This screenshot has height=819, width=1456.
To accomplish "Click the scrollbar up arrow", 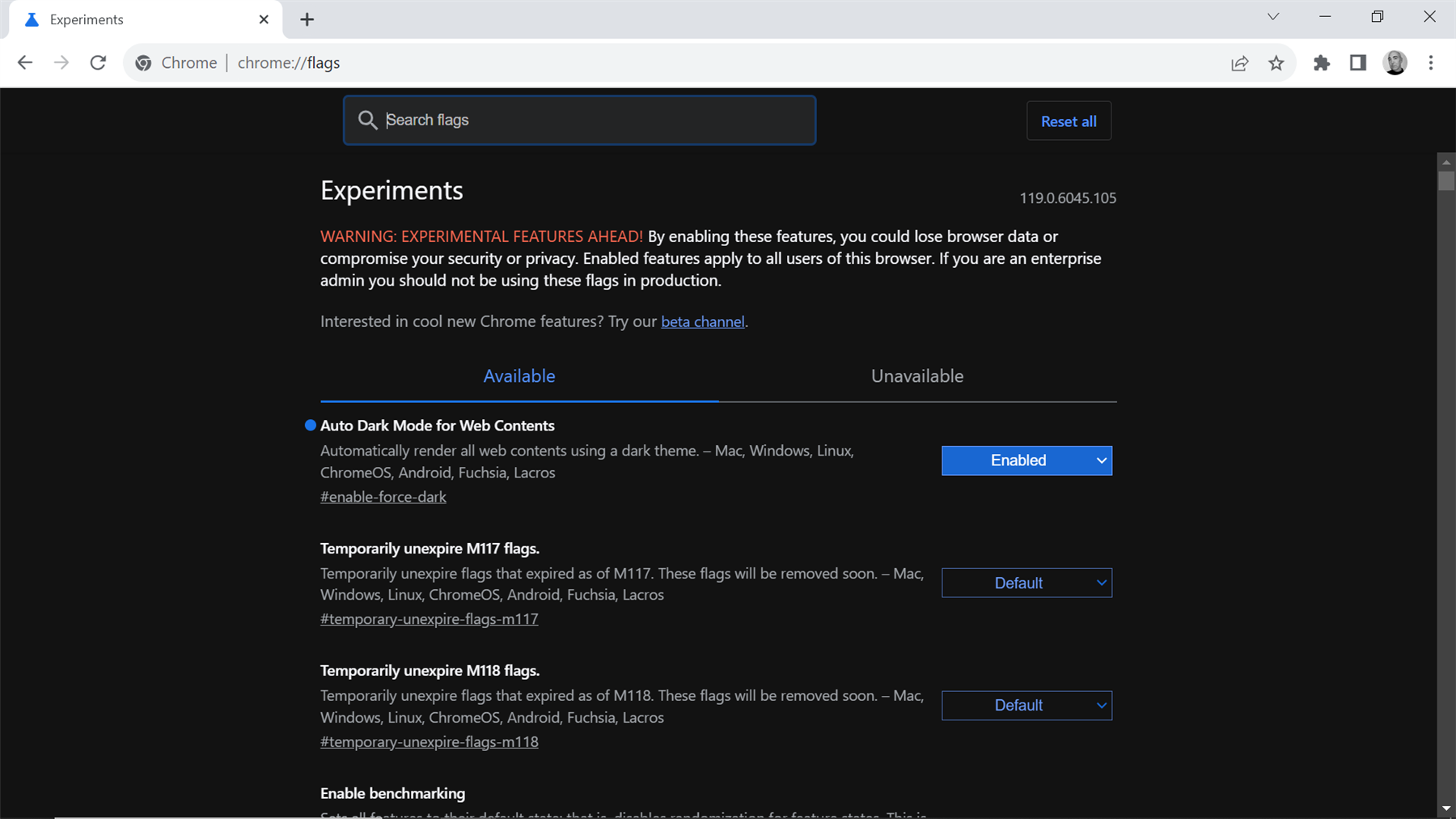I will coord(1446,162).
